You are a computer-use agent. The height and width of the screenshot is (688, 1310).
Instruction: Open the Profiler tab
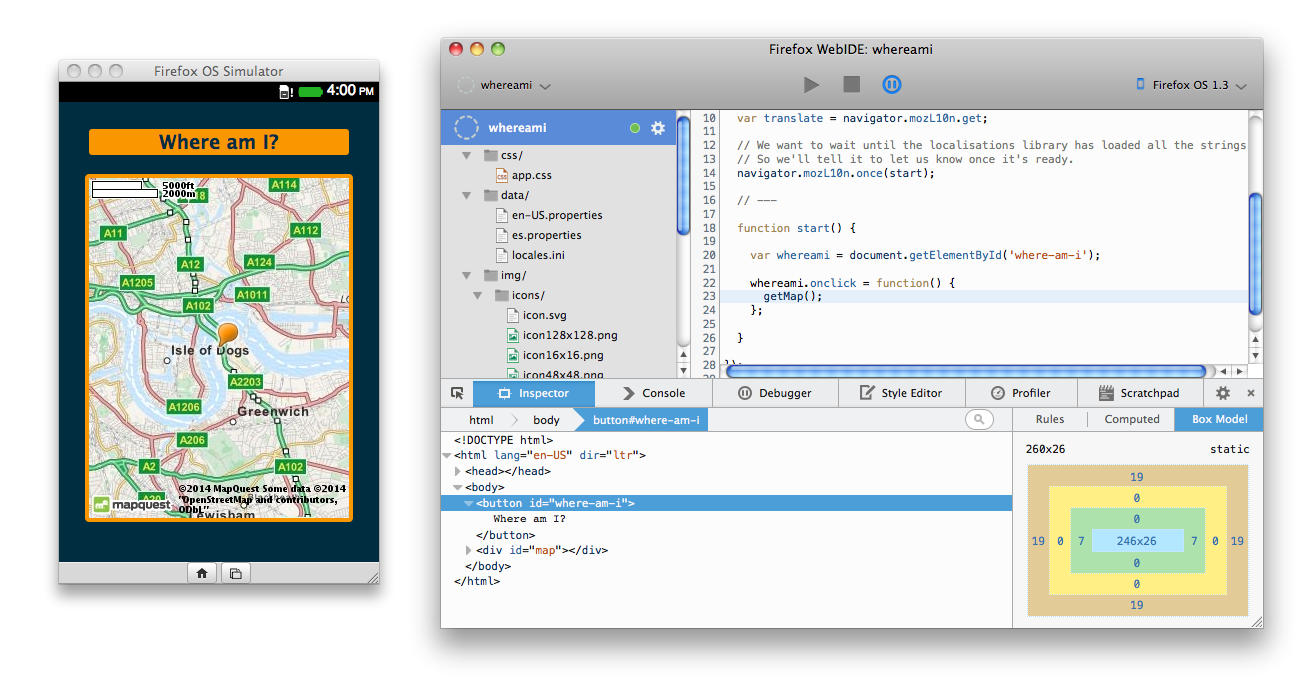tap(1020, 393)
